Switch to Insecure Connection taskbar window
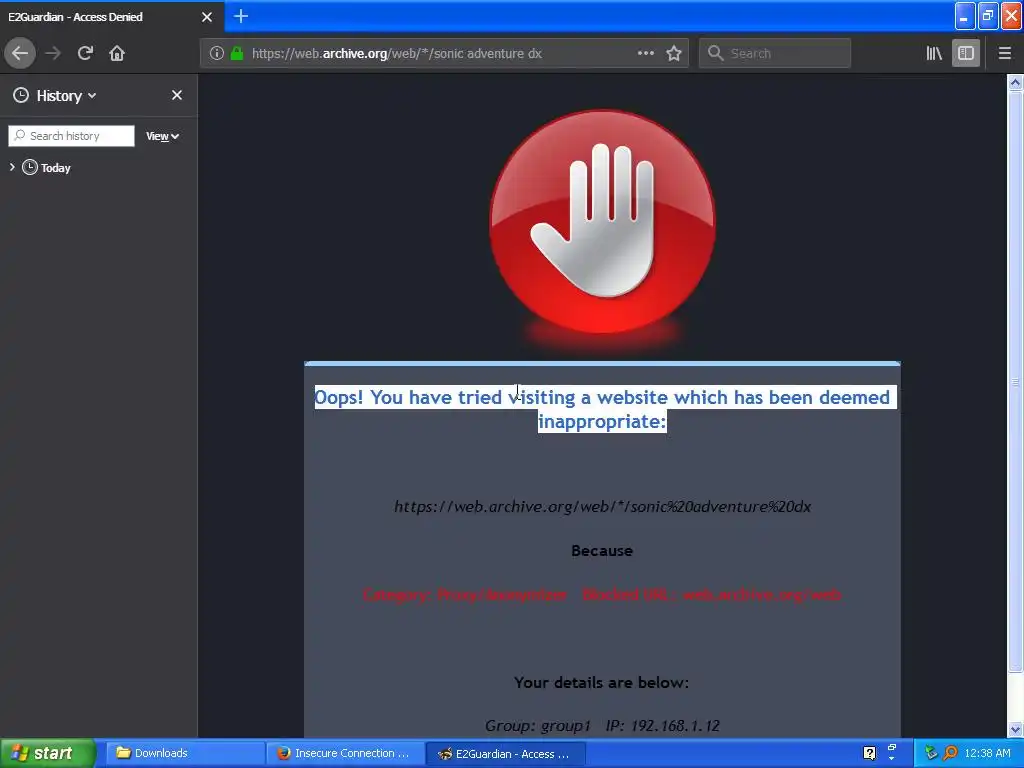 click(x=345, y=753)
